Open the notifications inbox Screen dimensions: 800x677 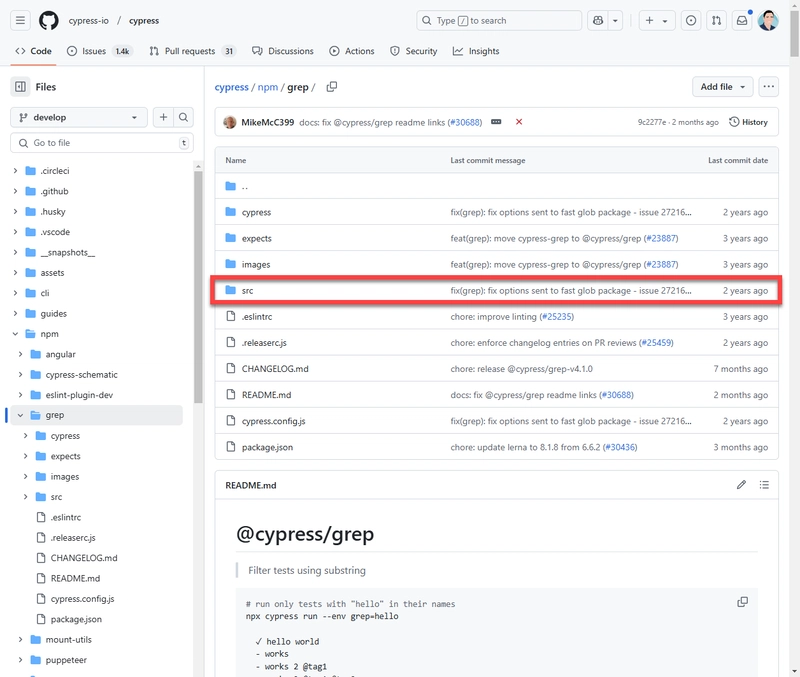742,20
